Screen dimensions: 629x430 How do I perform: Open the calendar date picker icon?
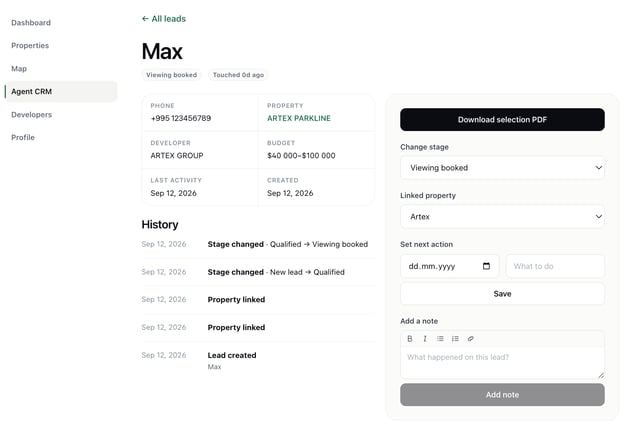pos(486,266)
